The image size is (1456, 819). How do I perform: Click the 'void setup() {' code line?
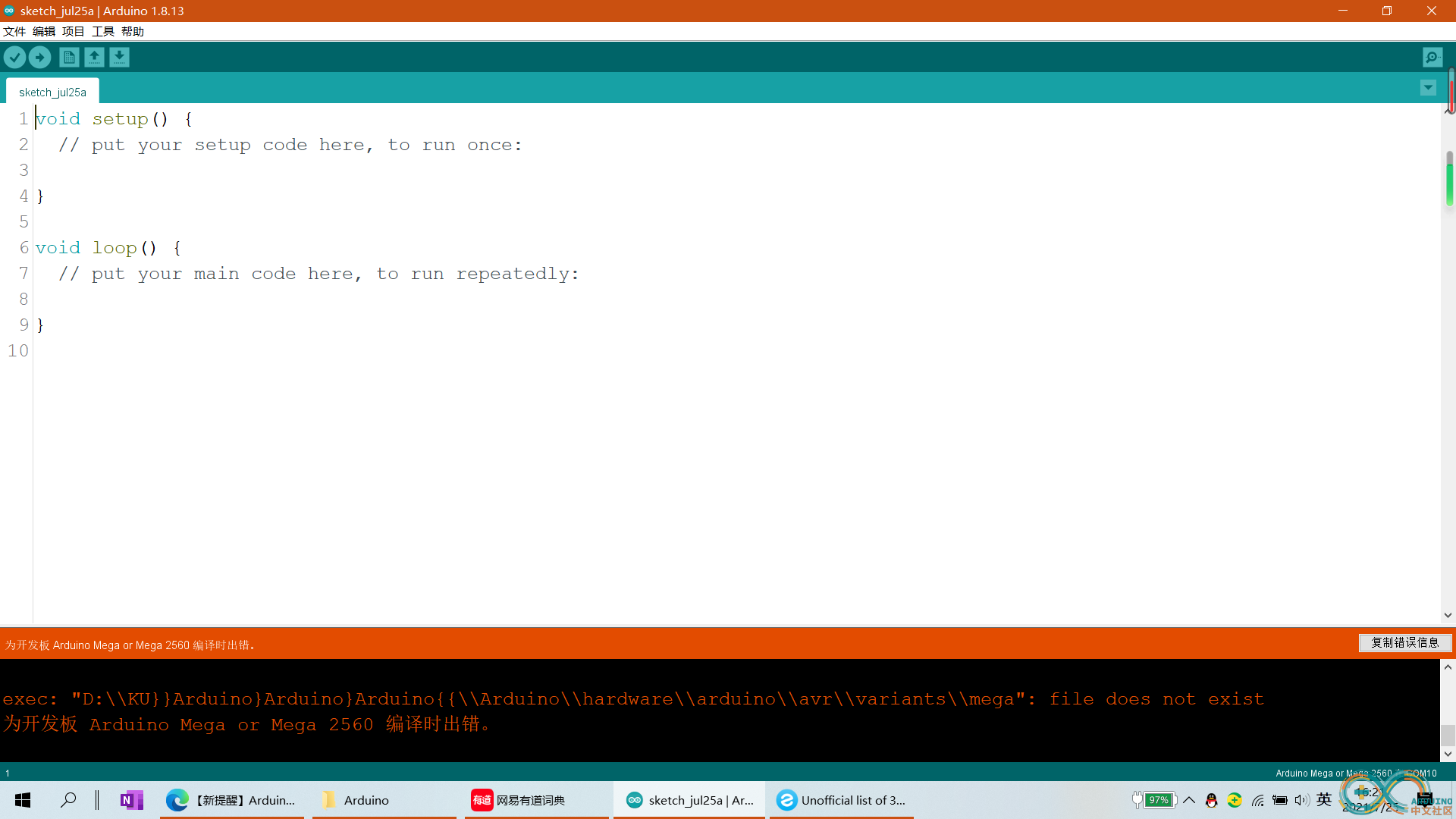(114, 119)
